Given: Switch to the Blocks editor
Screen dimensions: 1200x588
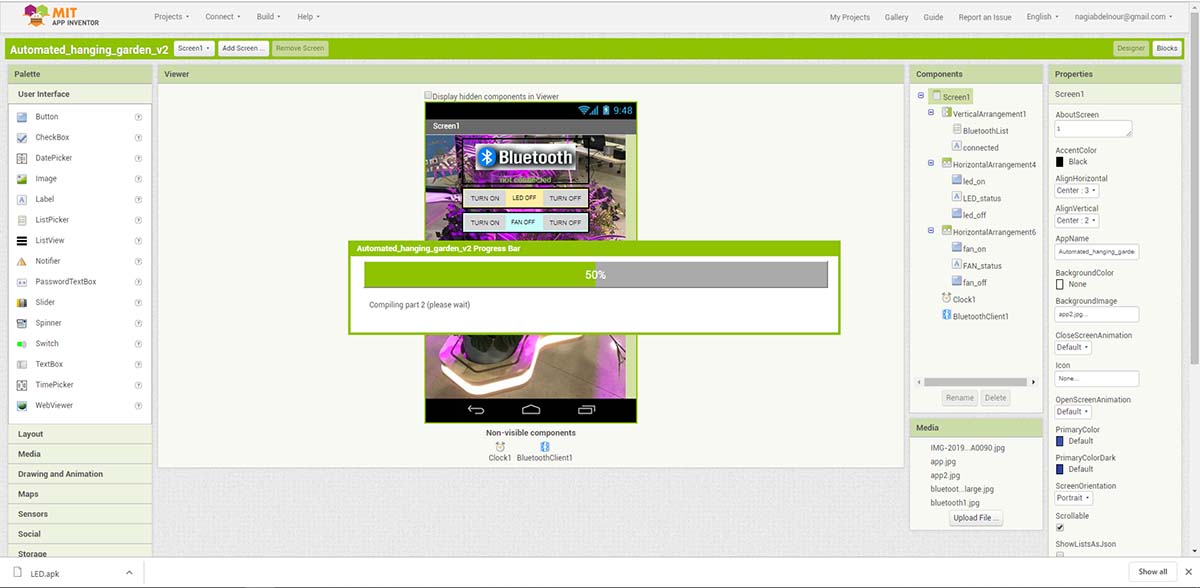Looking at the screenshot, I should coord(1167,48).
